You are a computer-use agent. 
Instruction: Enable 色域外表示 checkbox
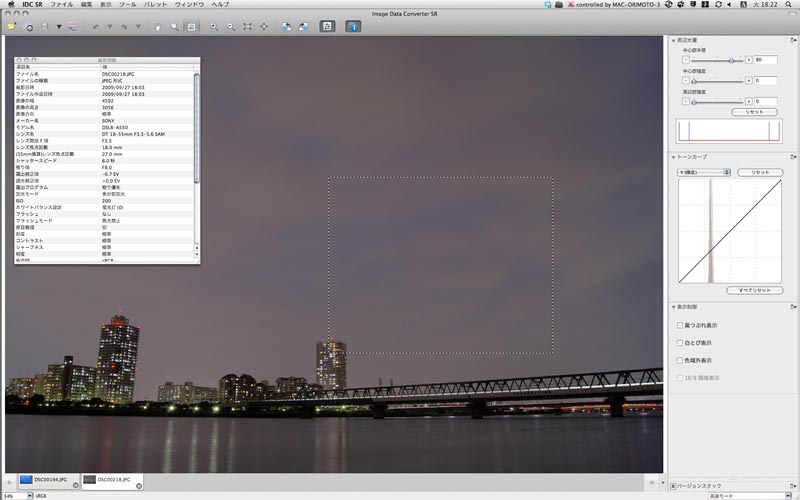[680, 360]
